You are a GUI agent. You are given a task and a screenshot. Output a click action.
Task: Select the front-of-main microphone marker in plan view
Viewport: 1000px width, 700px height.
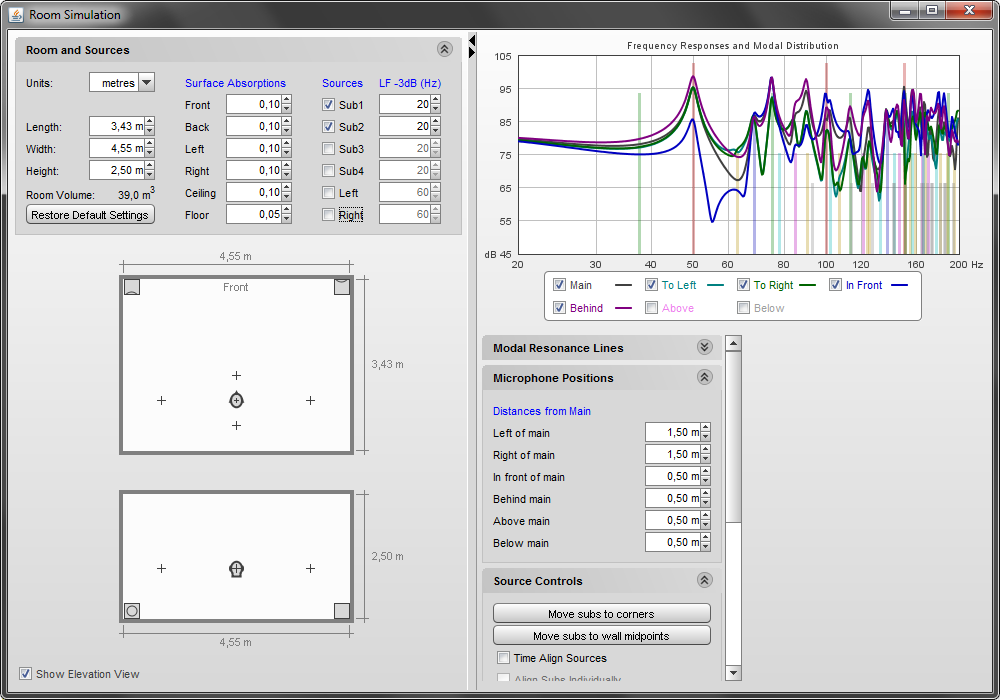pyautogui.click(x=236, y=376)
